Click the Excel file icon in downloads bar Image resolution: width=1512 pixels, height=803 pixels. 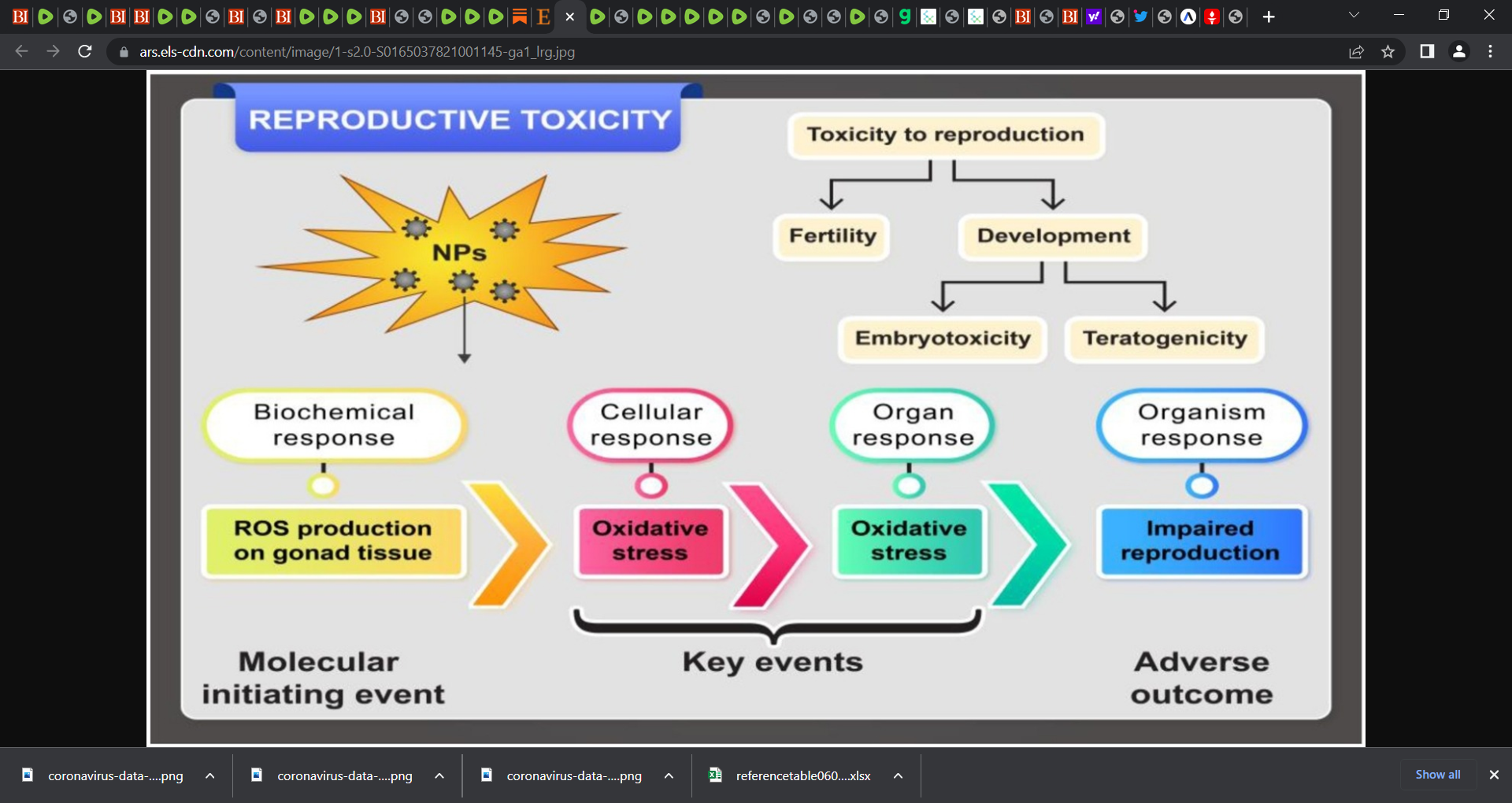click(715, 775)
